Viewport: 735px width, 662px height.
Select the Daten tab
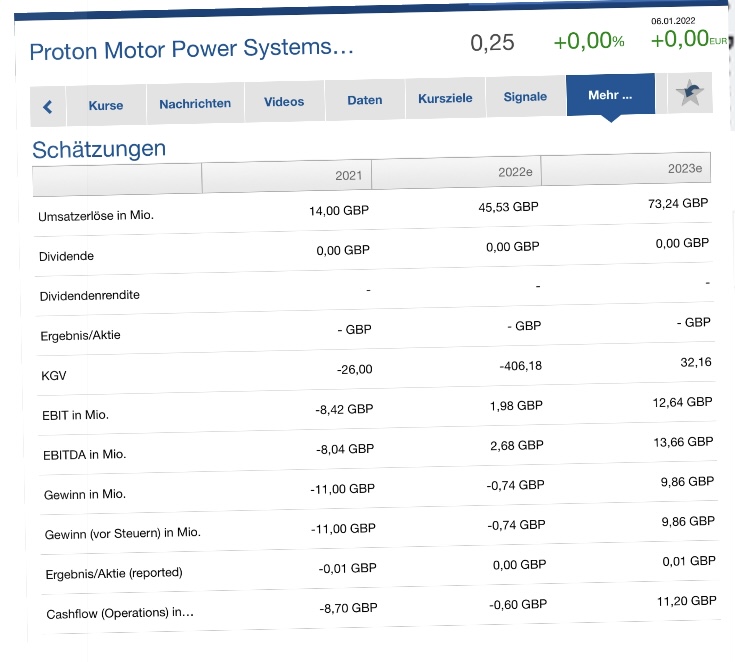pyautogui.click(x=365, y=100)
